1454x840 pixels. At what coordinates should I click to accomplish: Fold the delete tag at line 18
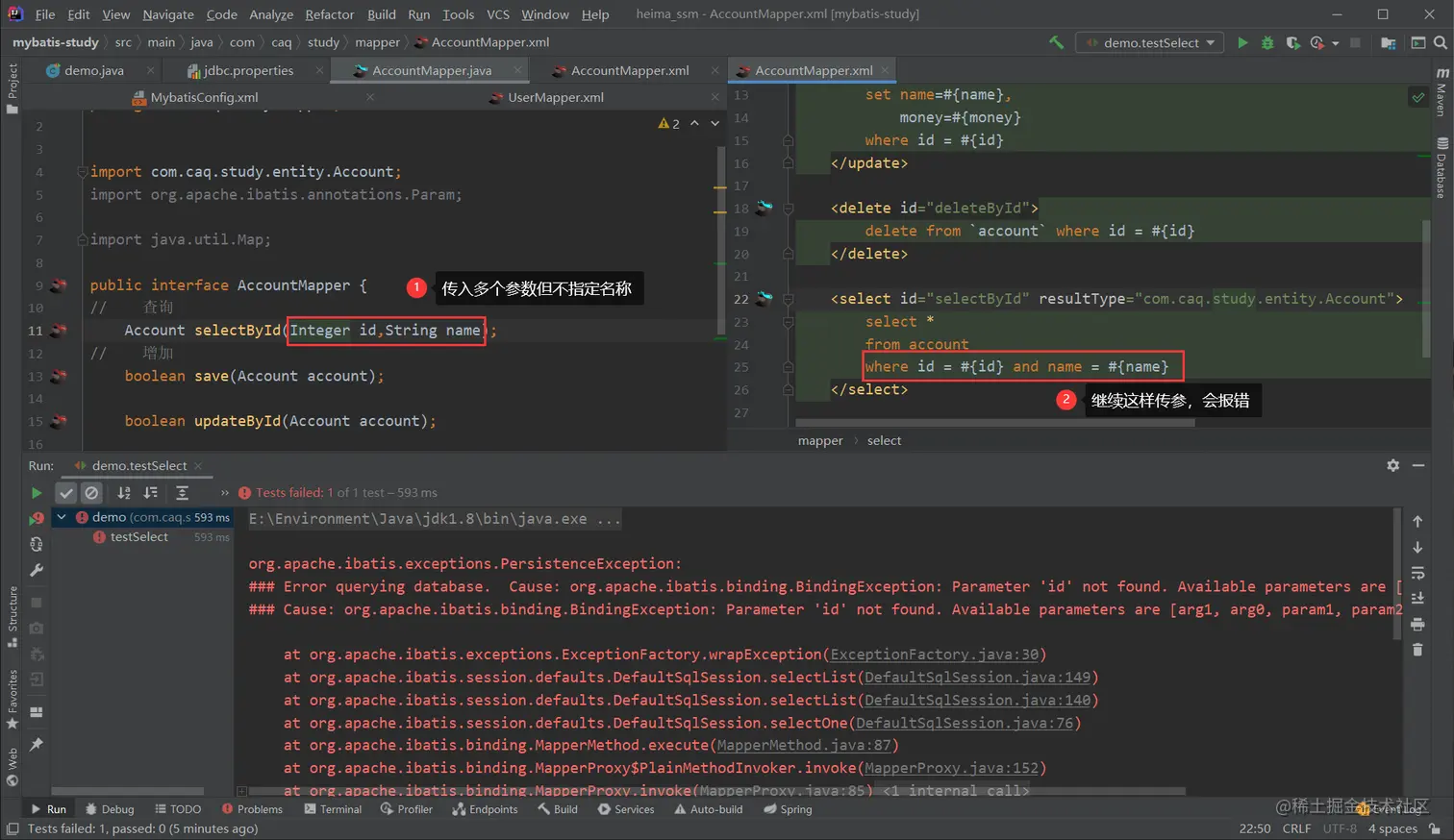(x=788, y=209)
